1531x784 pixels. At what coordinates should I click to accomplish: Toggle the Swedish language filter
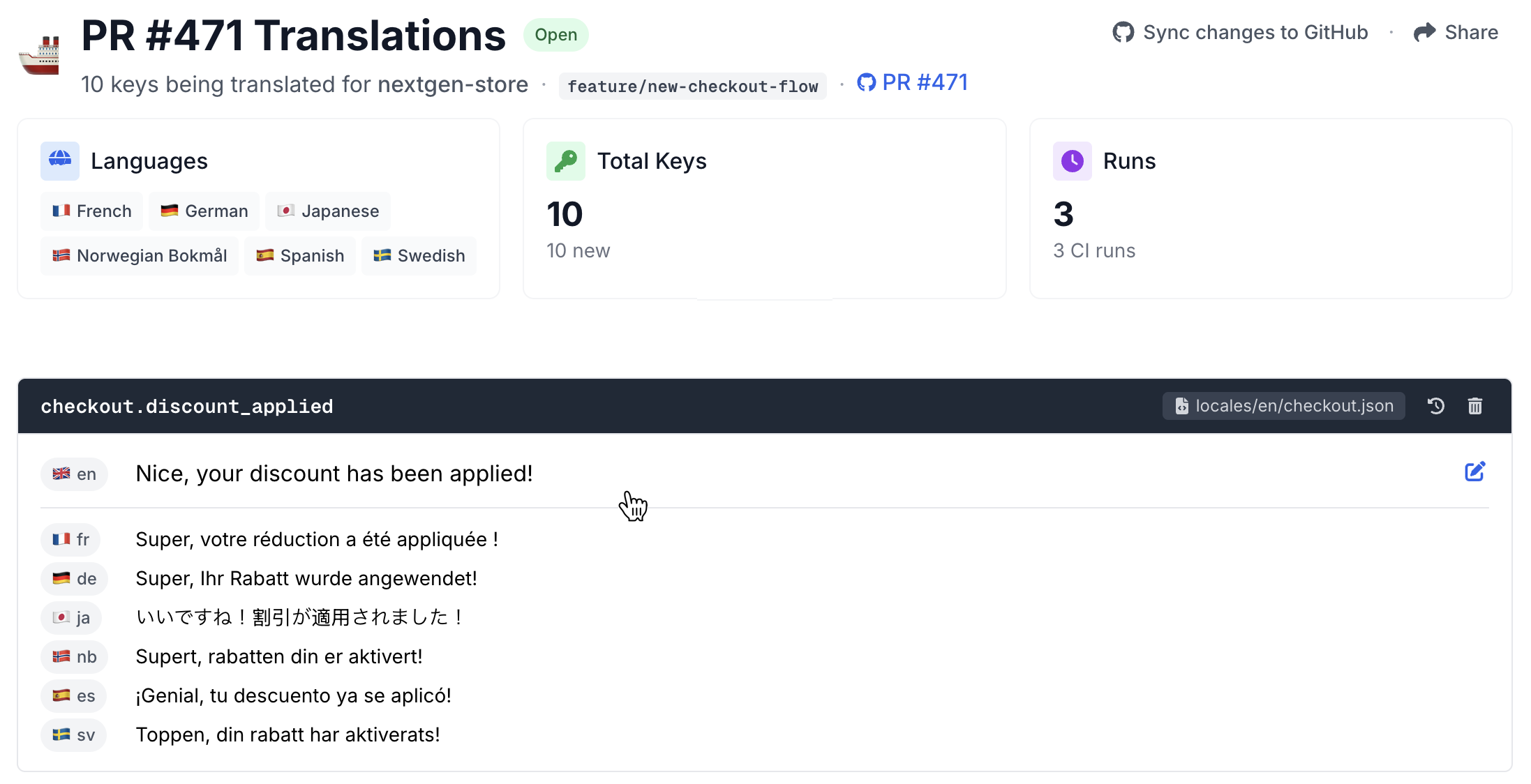(x=419, y=255)
